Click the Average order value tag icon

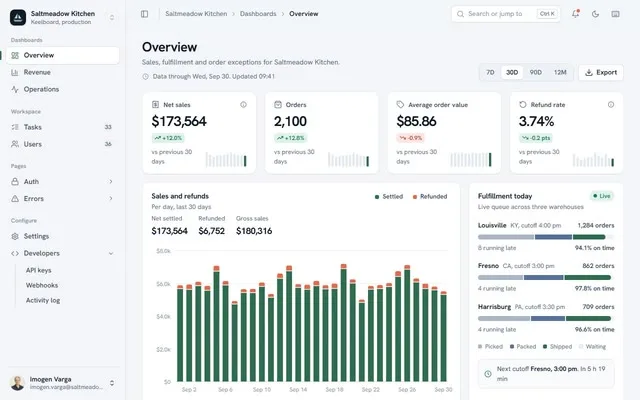[x=400, y=105]
